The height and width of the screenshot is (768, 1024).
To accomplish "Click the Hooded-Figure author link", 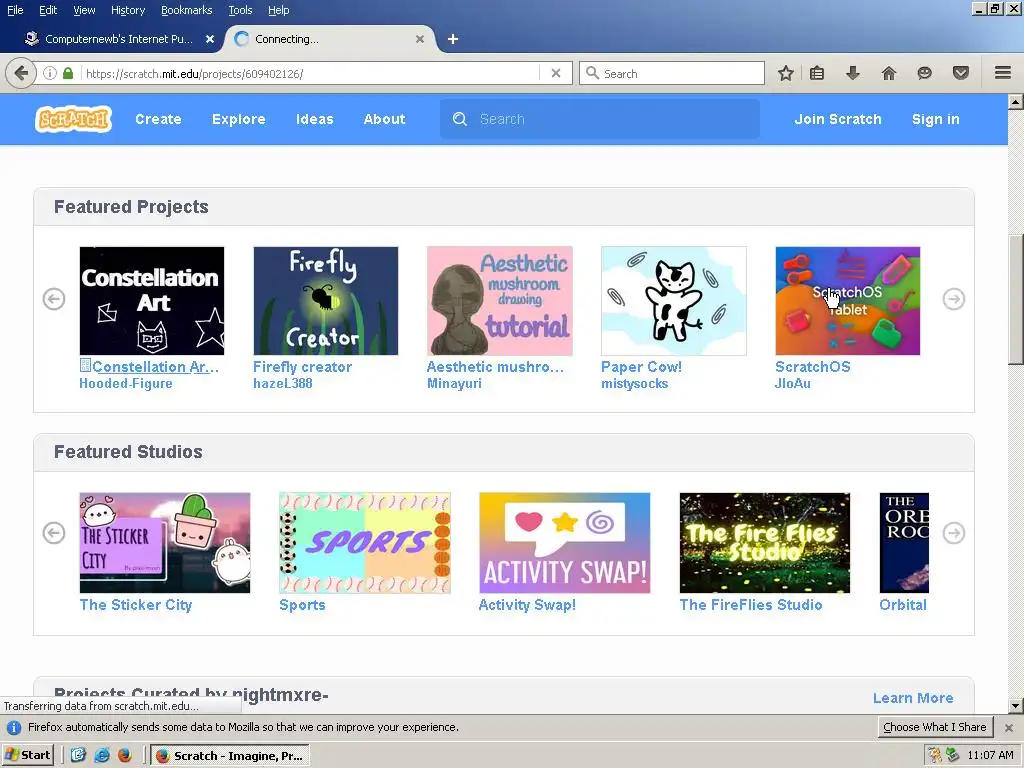I will pos(126,383).
